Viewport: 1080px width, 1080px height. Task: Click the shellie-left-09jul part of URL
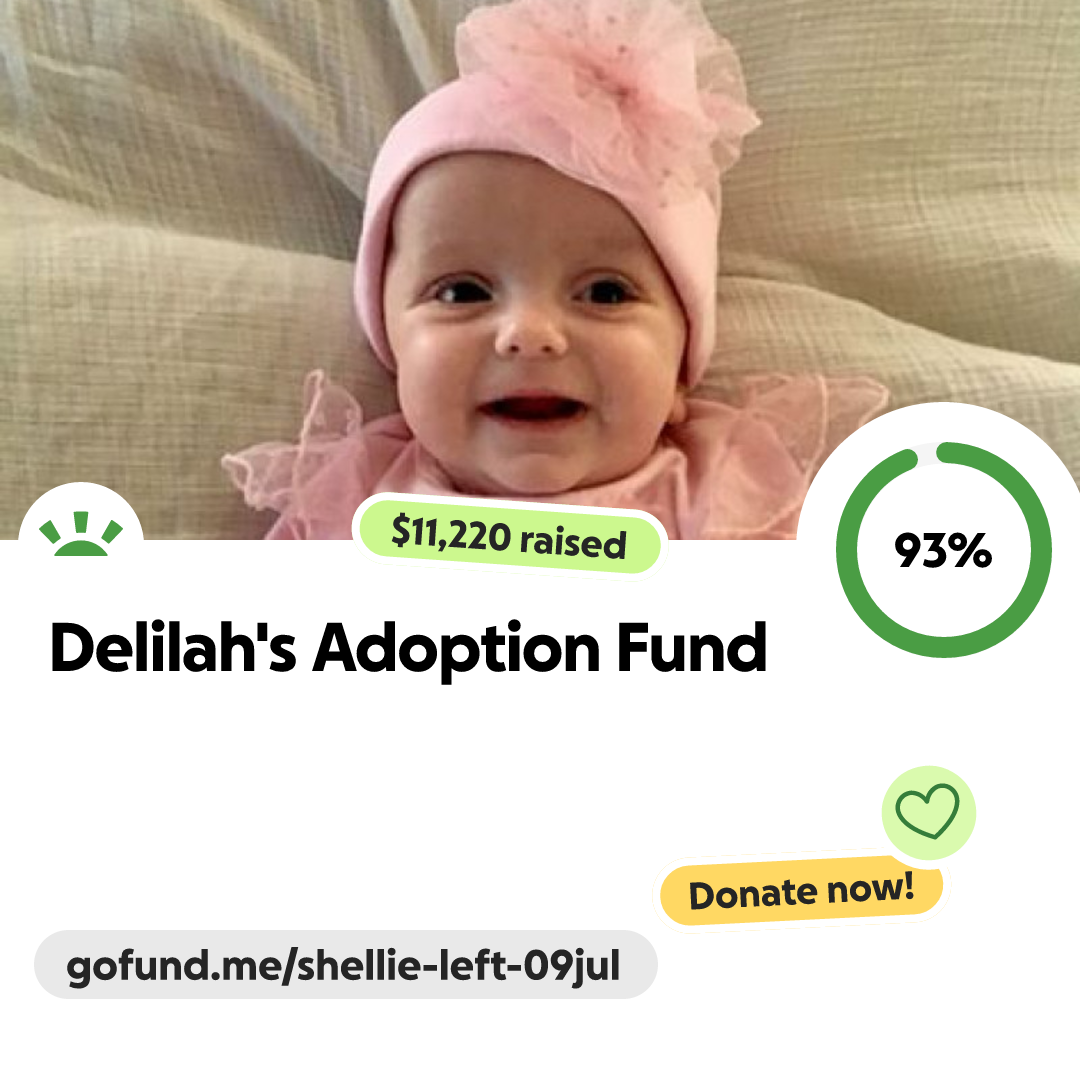point(459,964)
